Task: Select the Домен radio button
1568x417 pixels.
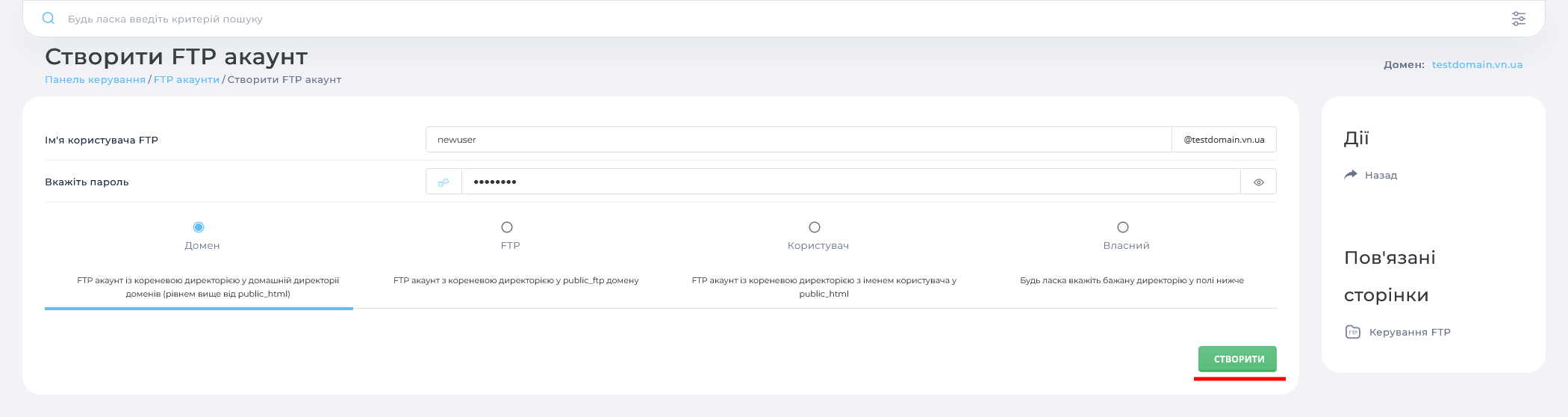Action: click(199, 227)
